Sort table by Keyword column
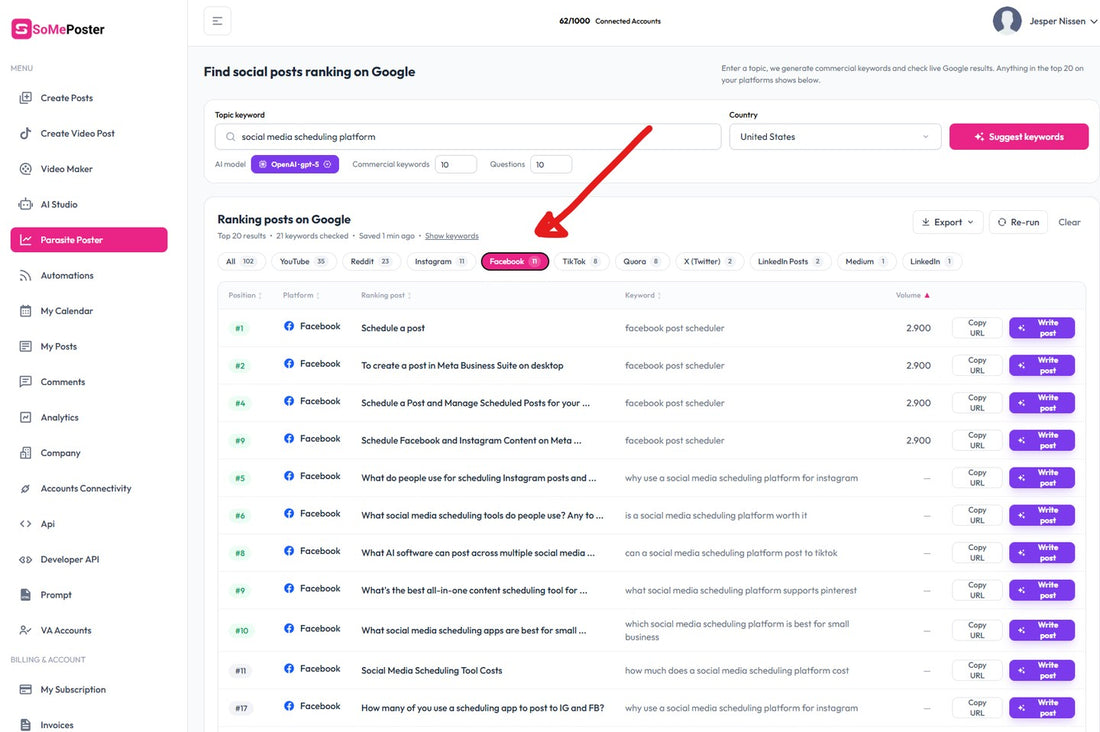The width and height of the screenshot is (1100, 732). click(643, 295)
